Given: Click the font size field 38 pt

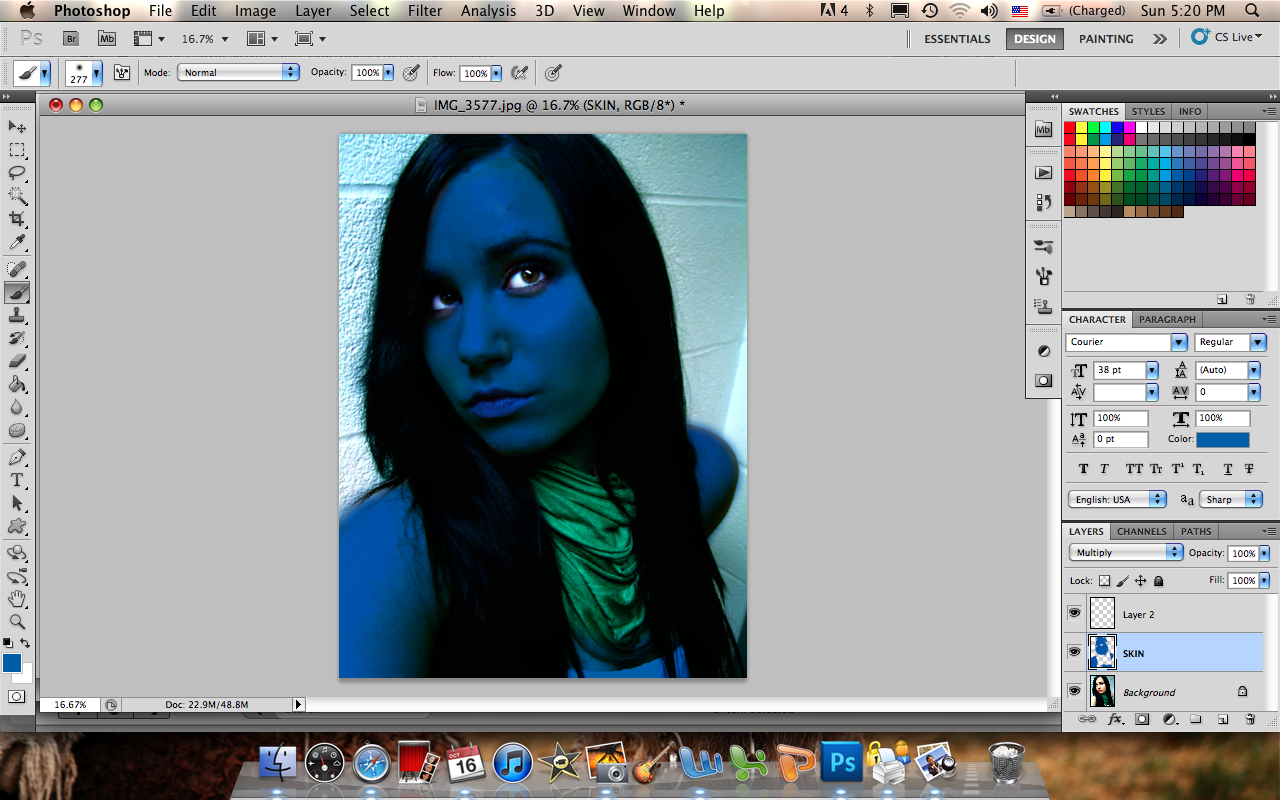Looking at the screenshot, I should [1119, 369].
